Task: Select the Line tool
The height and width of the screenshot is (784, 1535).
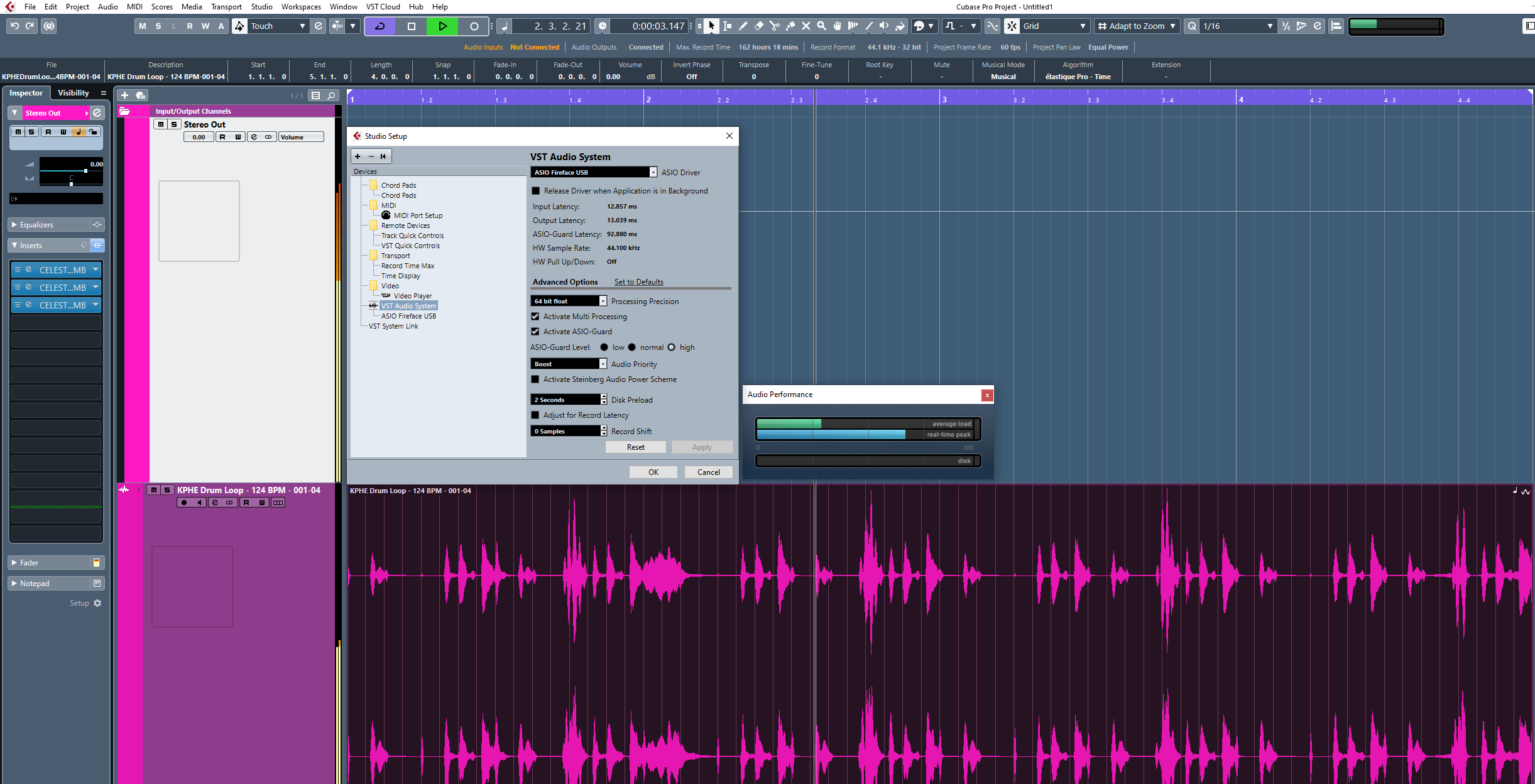Action: point(869,26)
